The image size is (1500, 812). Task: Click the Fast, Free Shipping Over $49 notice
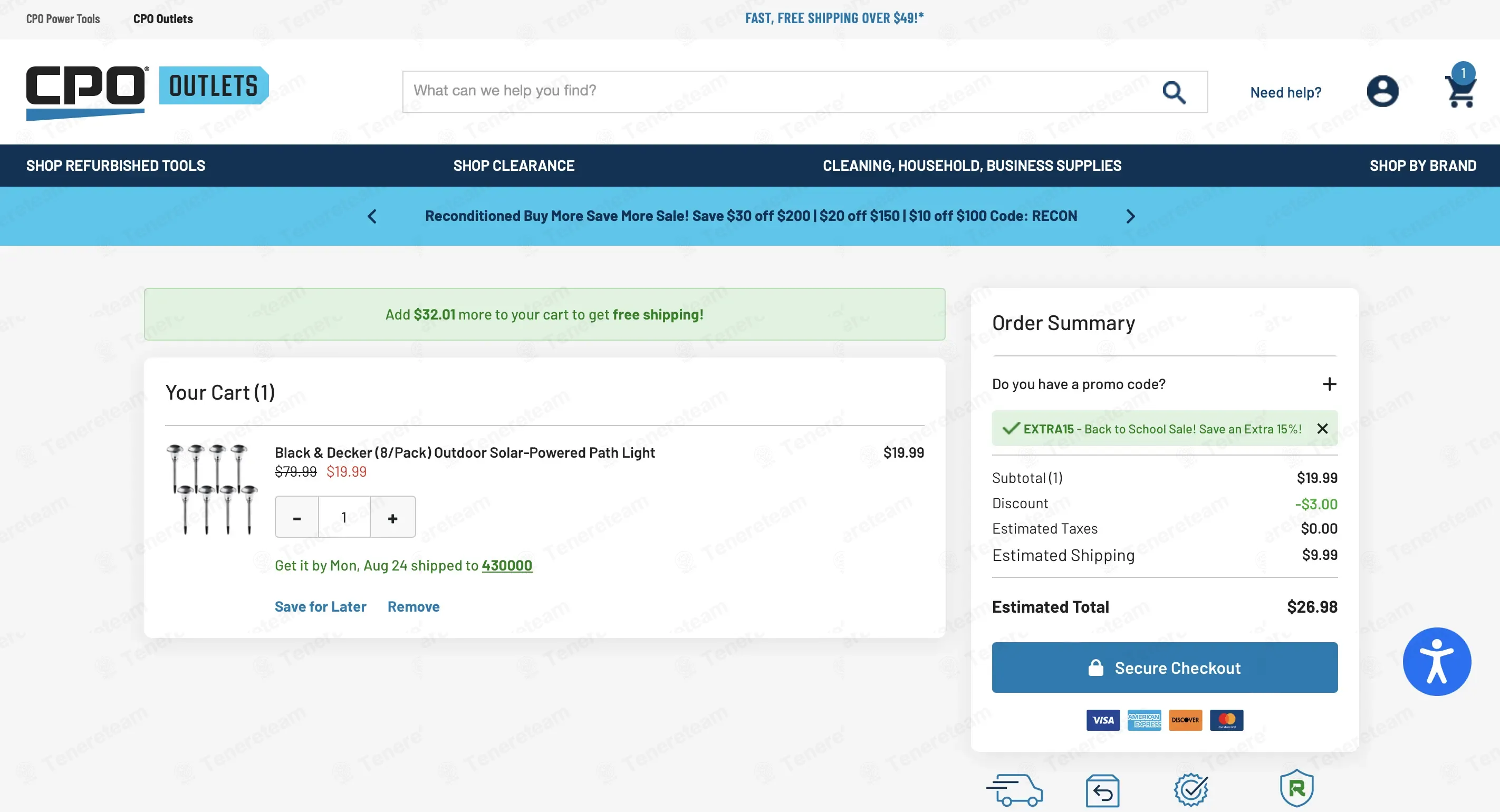coord(834,18)
